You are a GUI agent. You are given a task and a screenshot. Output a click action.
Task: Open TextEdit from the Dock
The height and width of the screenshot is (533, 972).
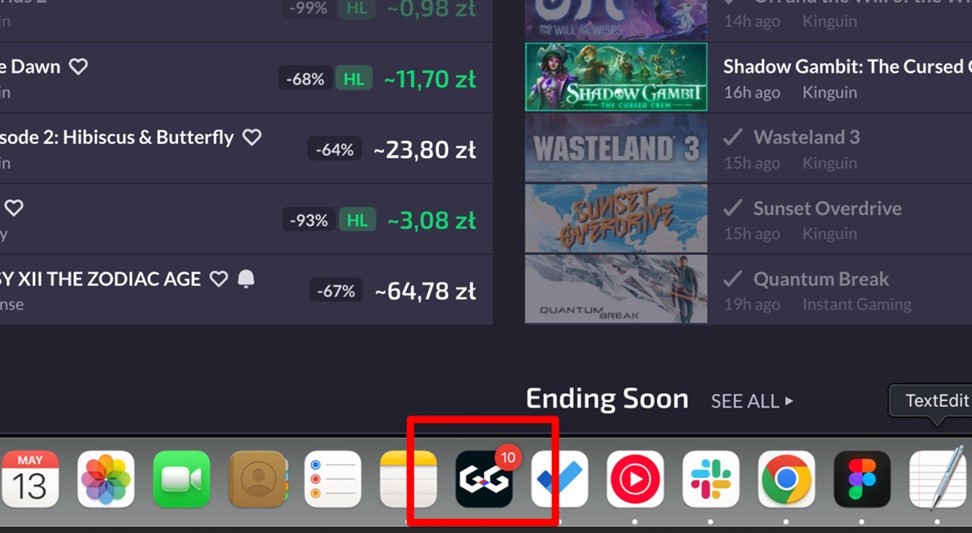tap(938, 479)
